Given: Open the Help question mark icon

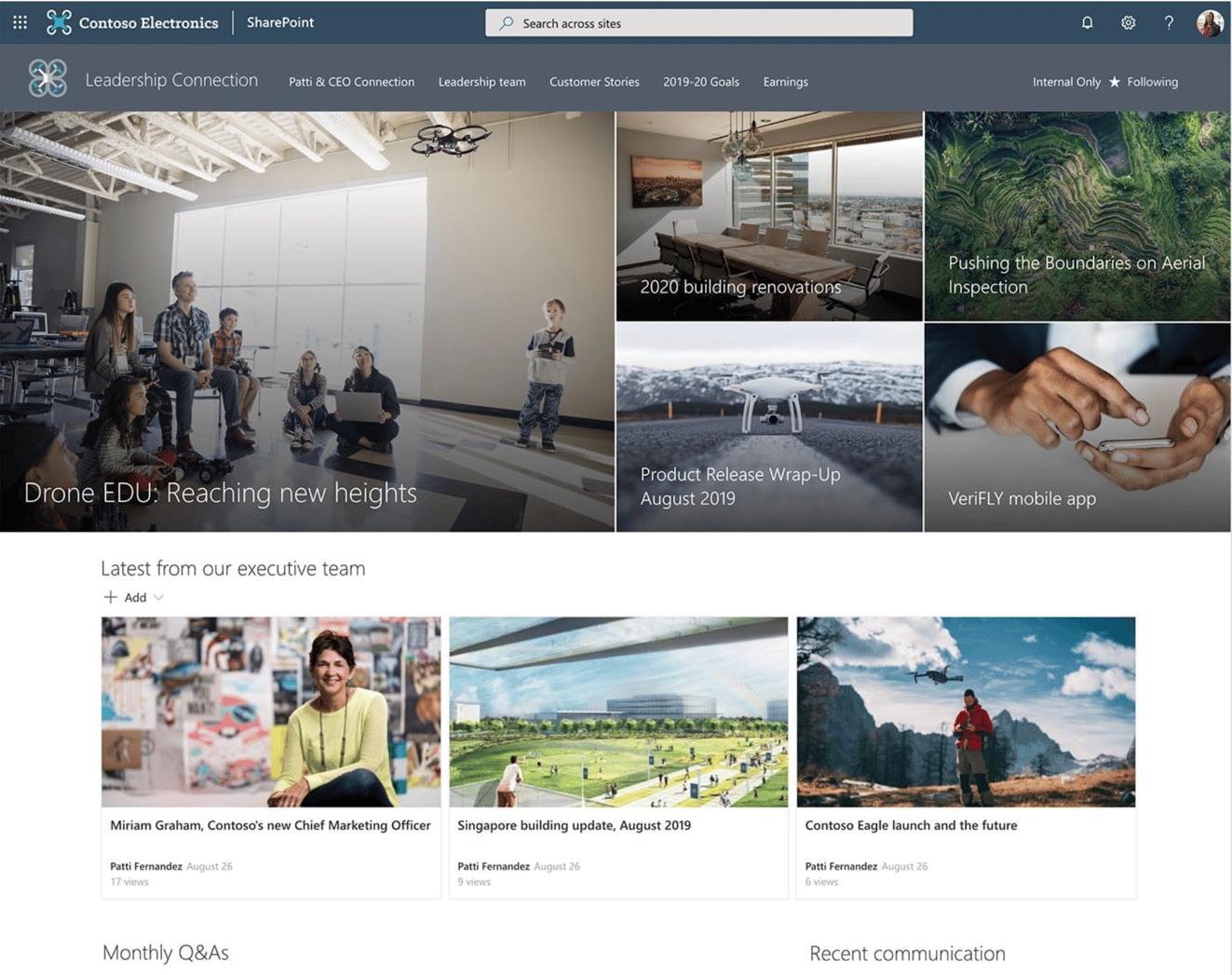Looking at the screenshot, I should pyautogui.click(x=1169, y=21).
